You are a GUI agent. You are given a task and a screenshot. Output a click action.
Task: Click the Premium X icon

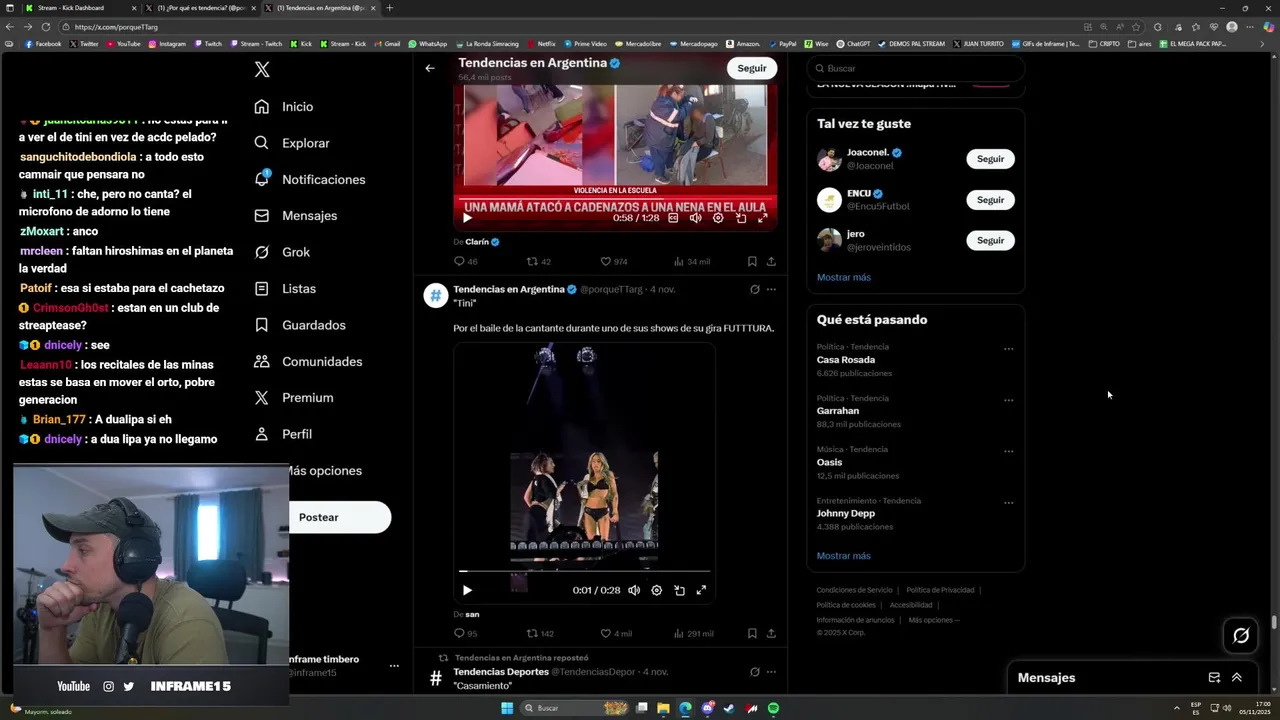(261, 397)
